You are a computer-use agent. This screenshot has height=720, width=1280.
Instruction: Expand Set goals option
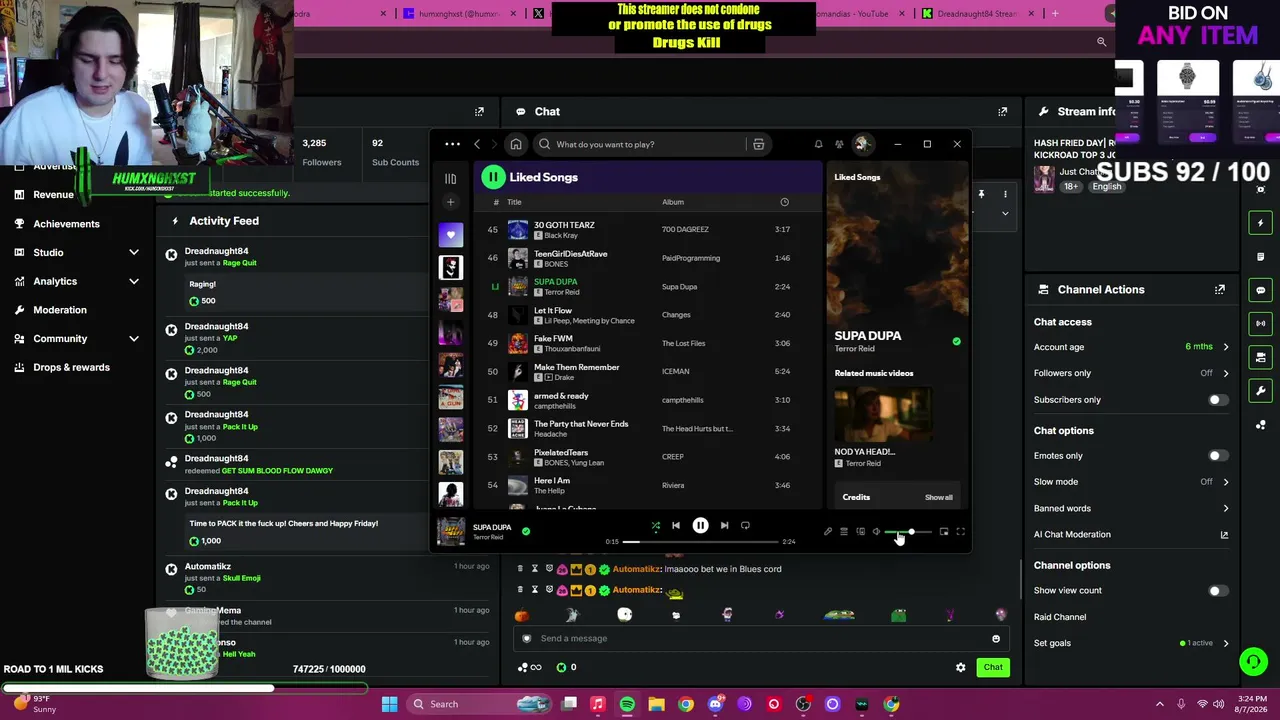coord(1226,643)
